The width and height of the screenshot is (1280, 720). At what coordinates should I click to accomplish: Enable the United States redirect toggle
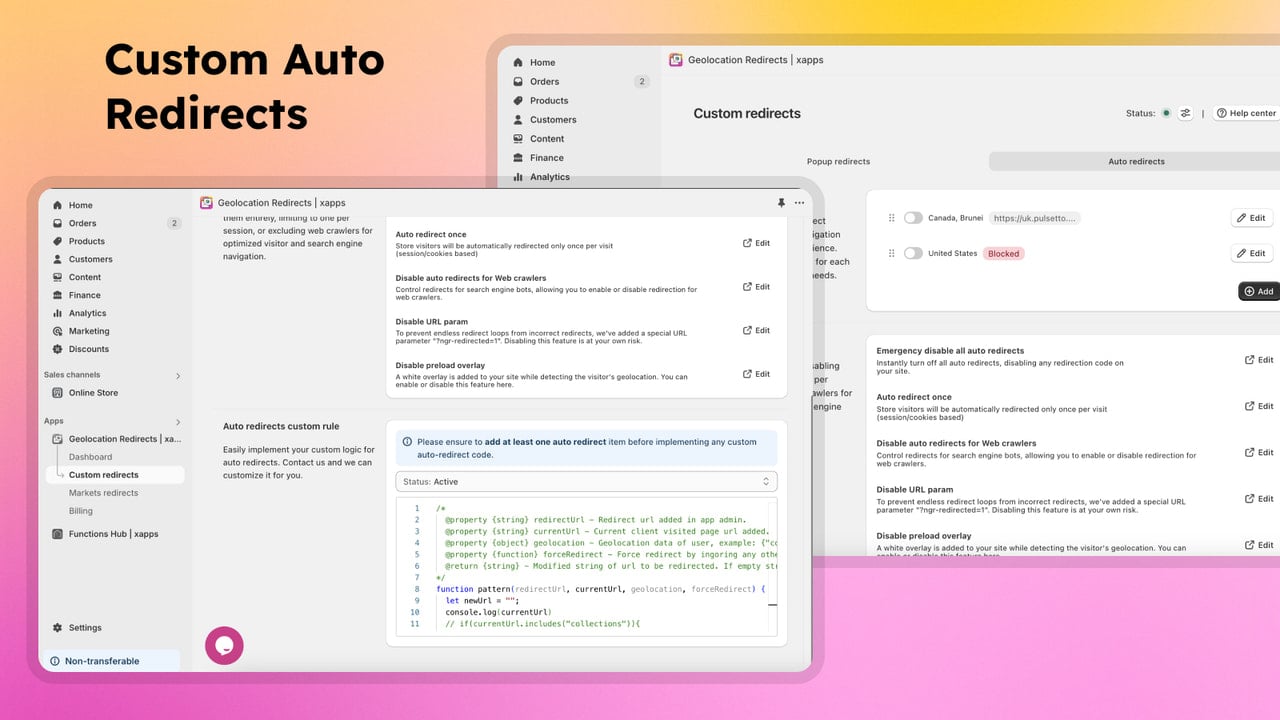[x=913, y=254]
